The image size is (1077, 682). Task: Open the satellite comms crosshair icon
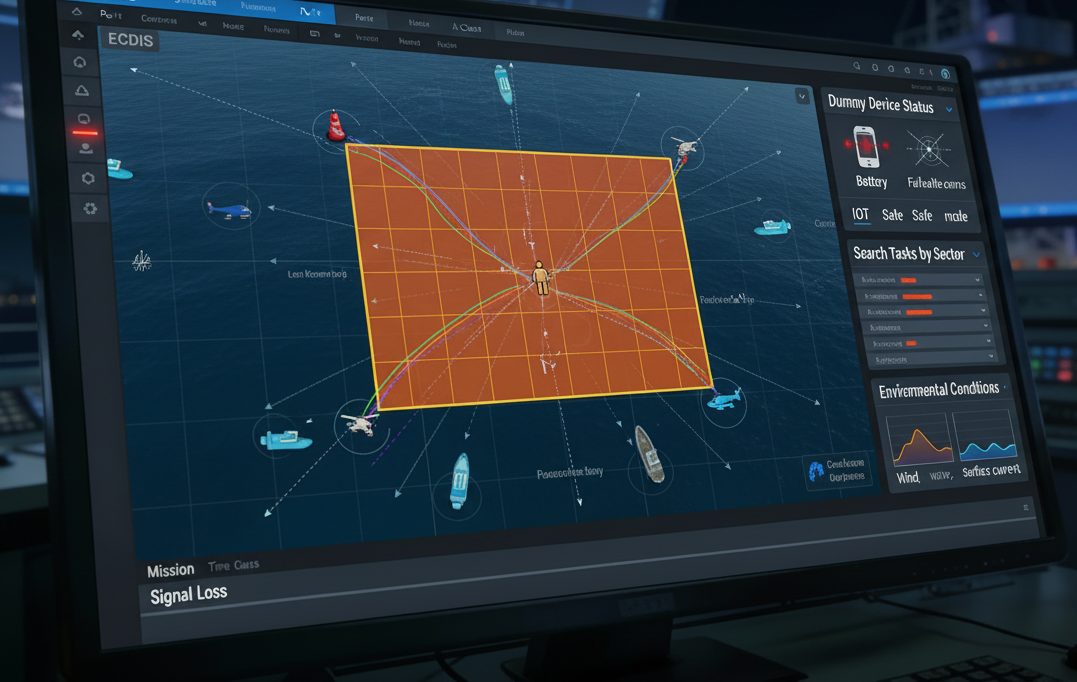click(929, 150)
